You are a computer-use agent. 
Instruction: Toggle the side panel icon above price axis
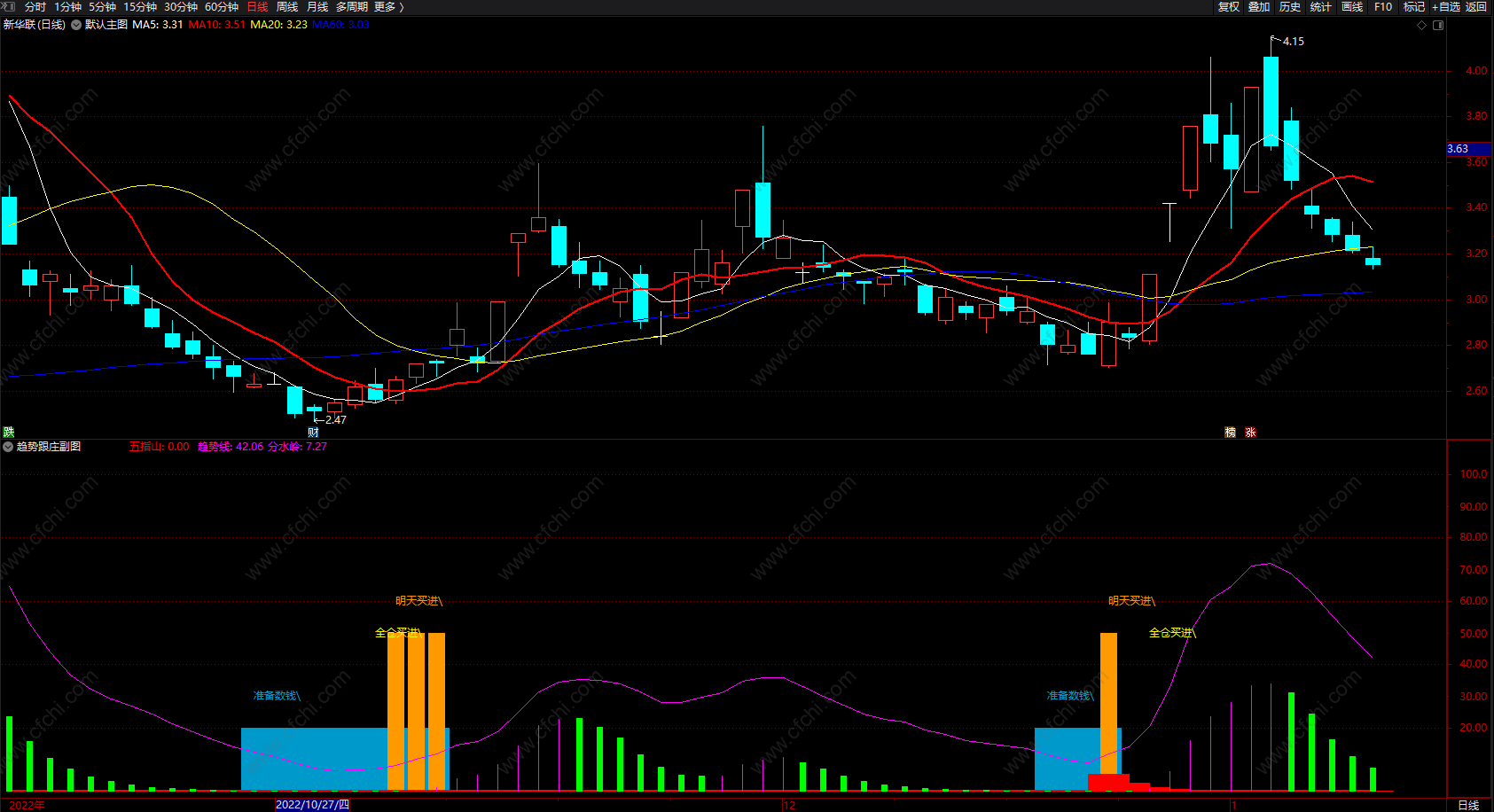pos(1438,25)
